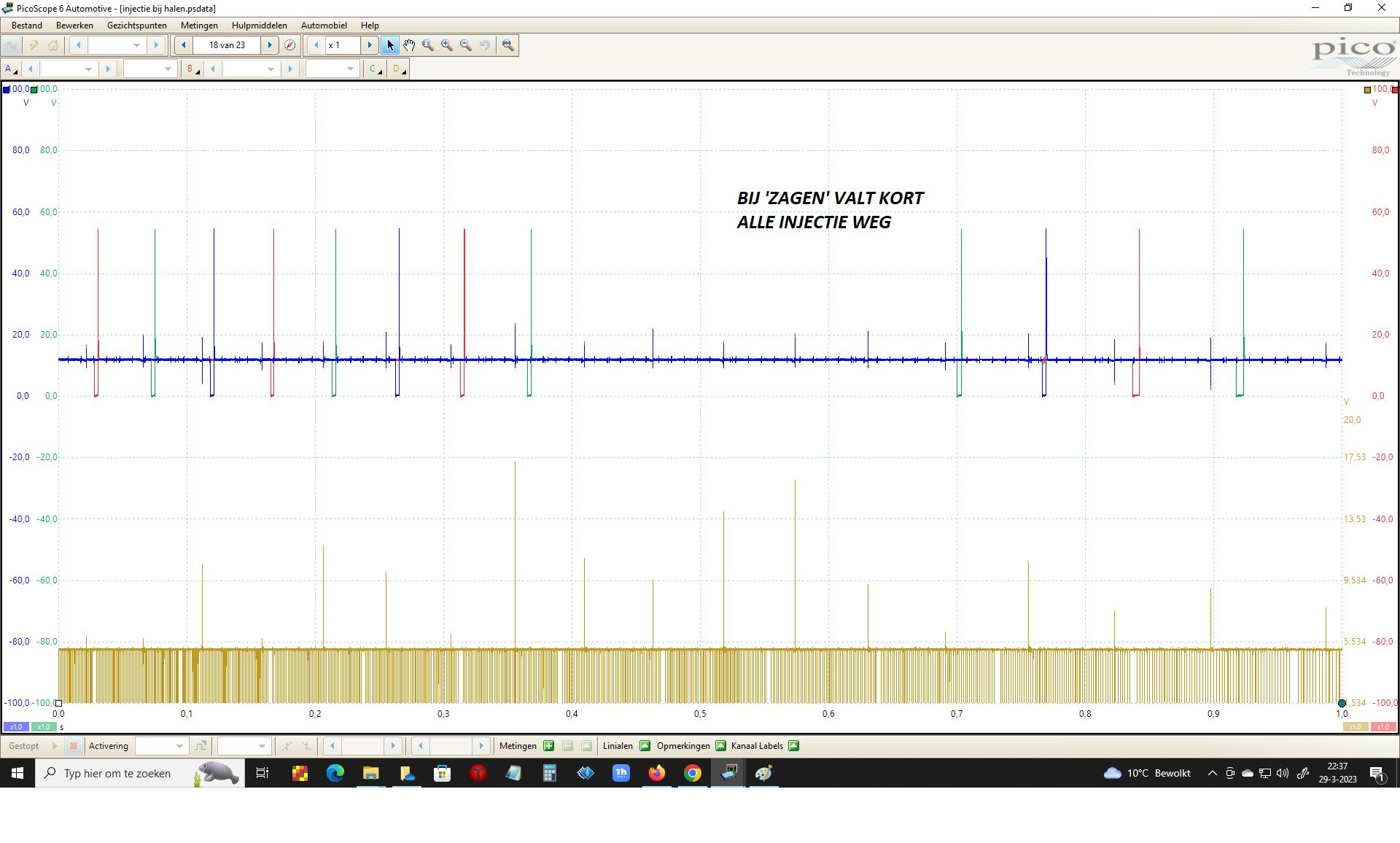1400x843 pixels.
Task: Toggle Linialen rulers legend display
Action: pos(645,746)
